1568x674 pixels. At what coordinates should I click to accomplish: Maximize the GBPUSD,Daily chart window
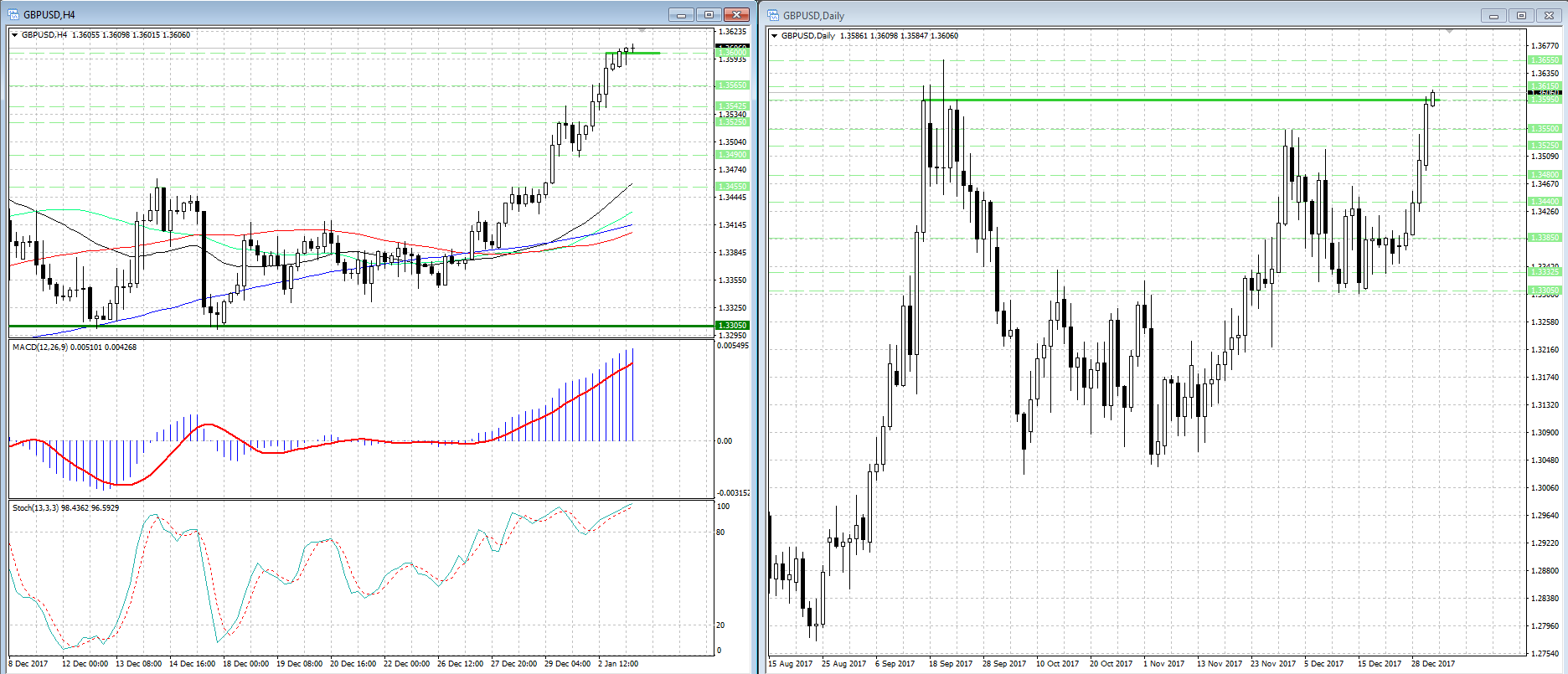click(1521, 16)
